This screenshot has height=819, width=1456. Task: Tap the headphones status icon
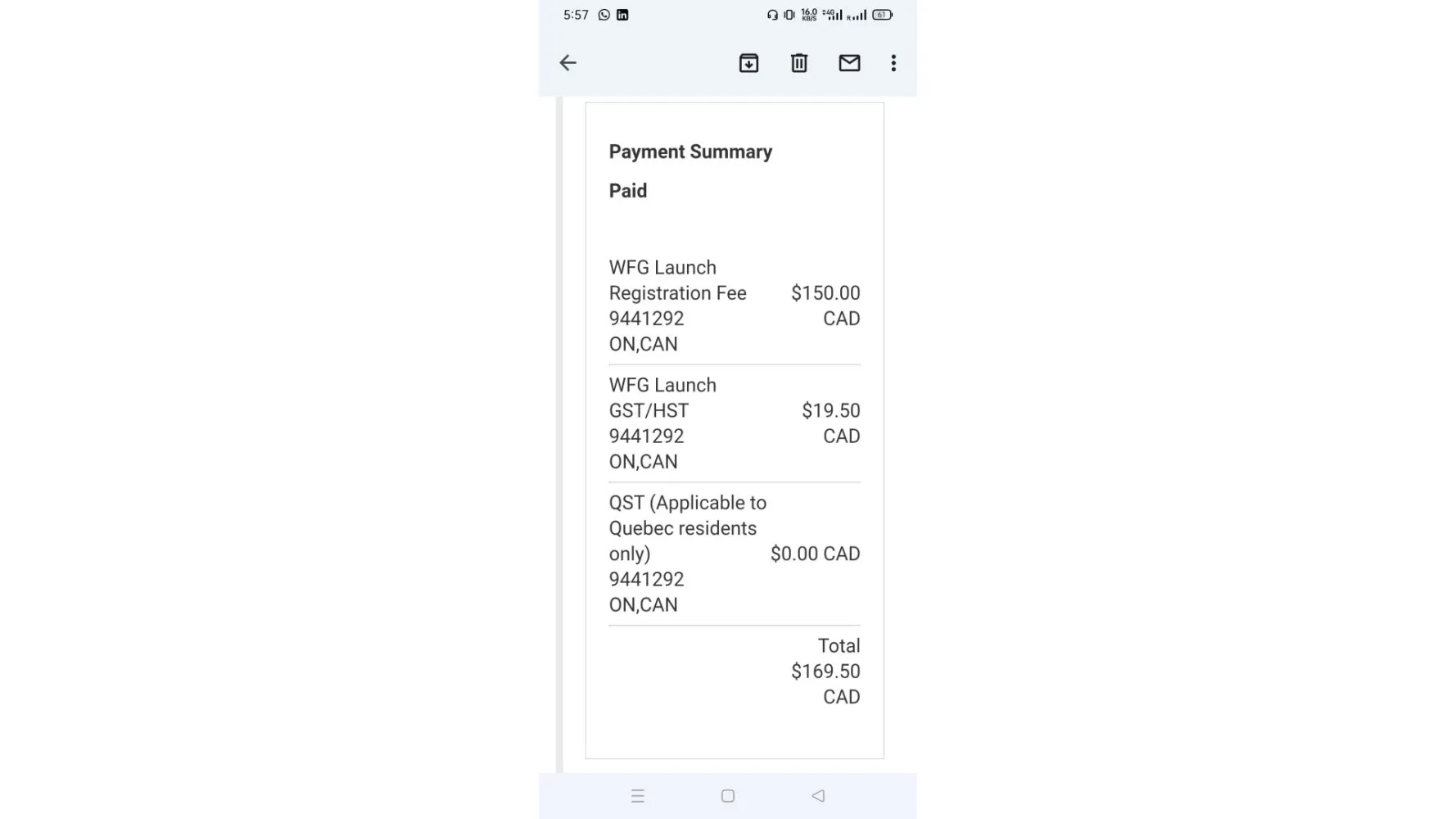click(772, 15)
